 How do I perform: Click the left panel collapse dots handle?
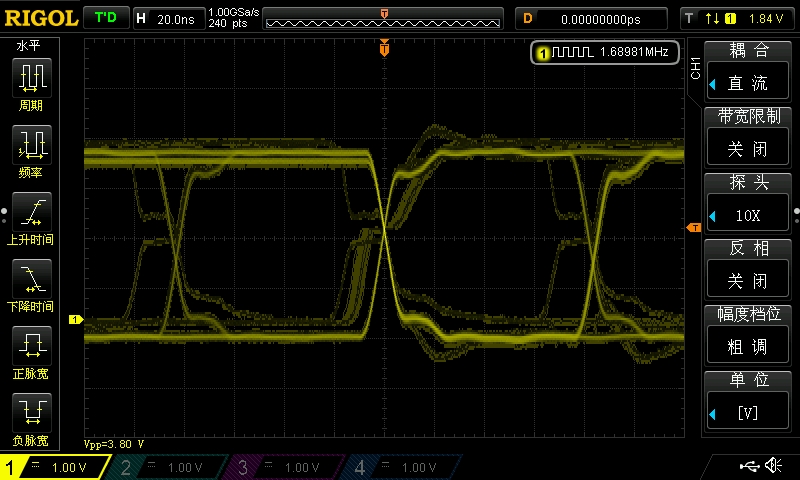pos(4,215)
